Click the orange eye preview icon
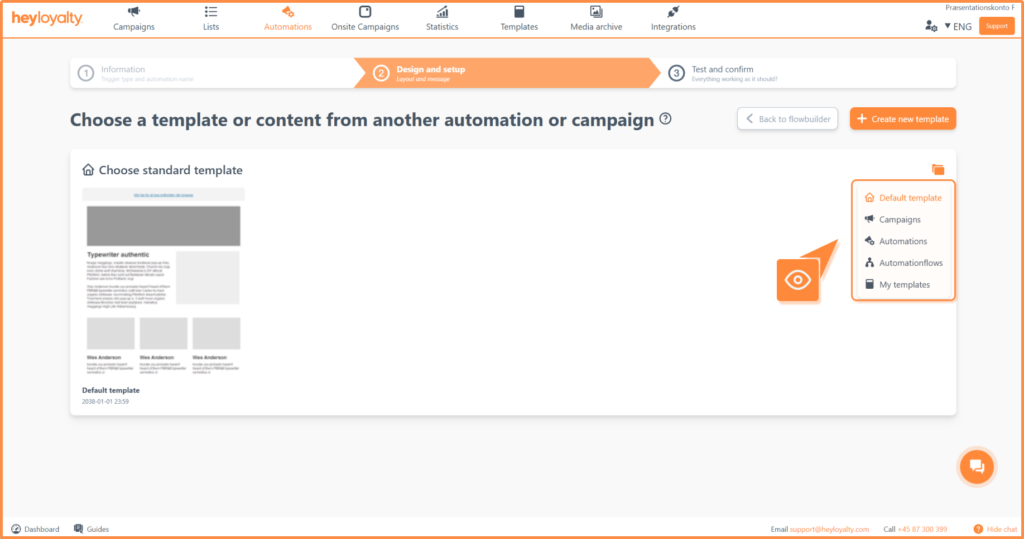Screen dimensions: 1024x539 coord(797,279)
